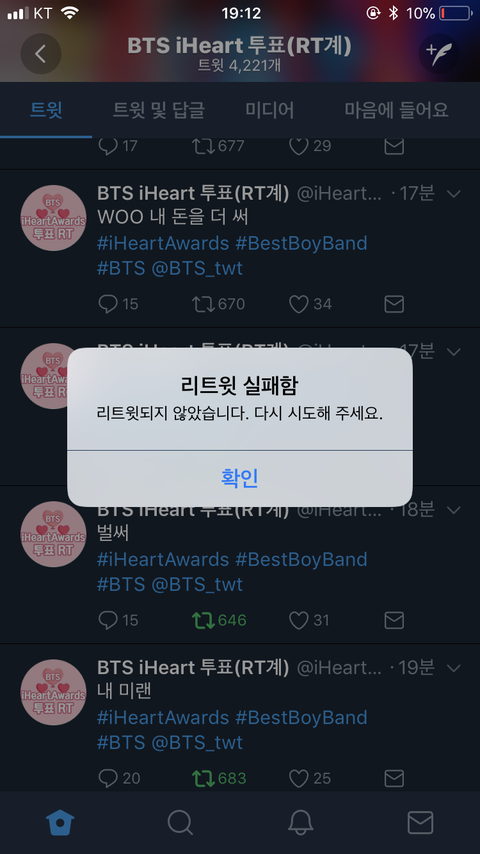Open Messages envelope in bottom bar
This screenshot has width=480, height=854.
coord(420,822)
